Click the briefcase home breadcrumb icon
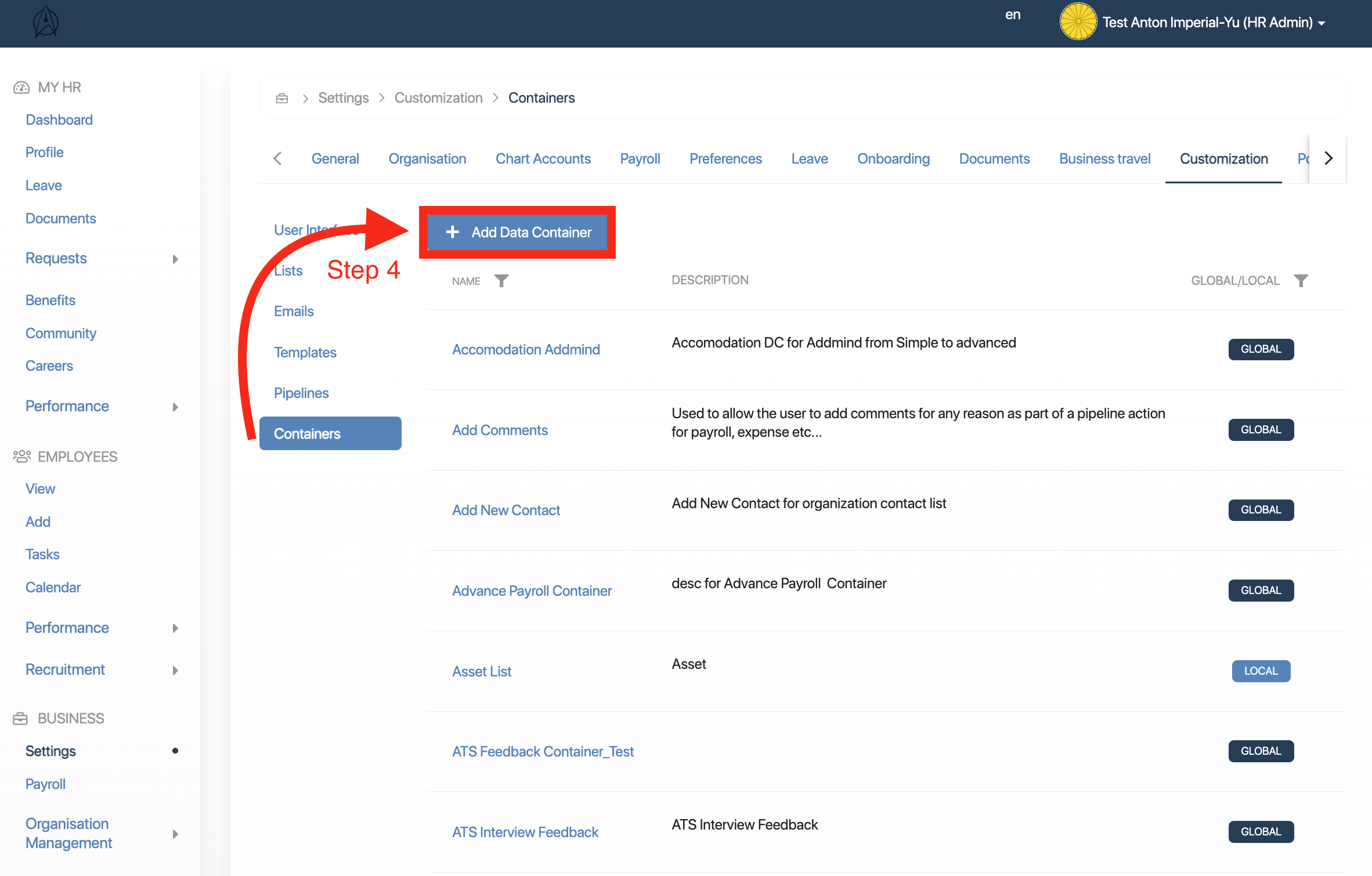This screenshot has width=1372, height=876. click(x=282, y=98)
